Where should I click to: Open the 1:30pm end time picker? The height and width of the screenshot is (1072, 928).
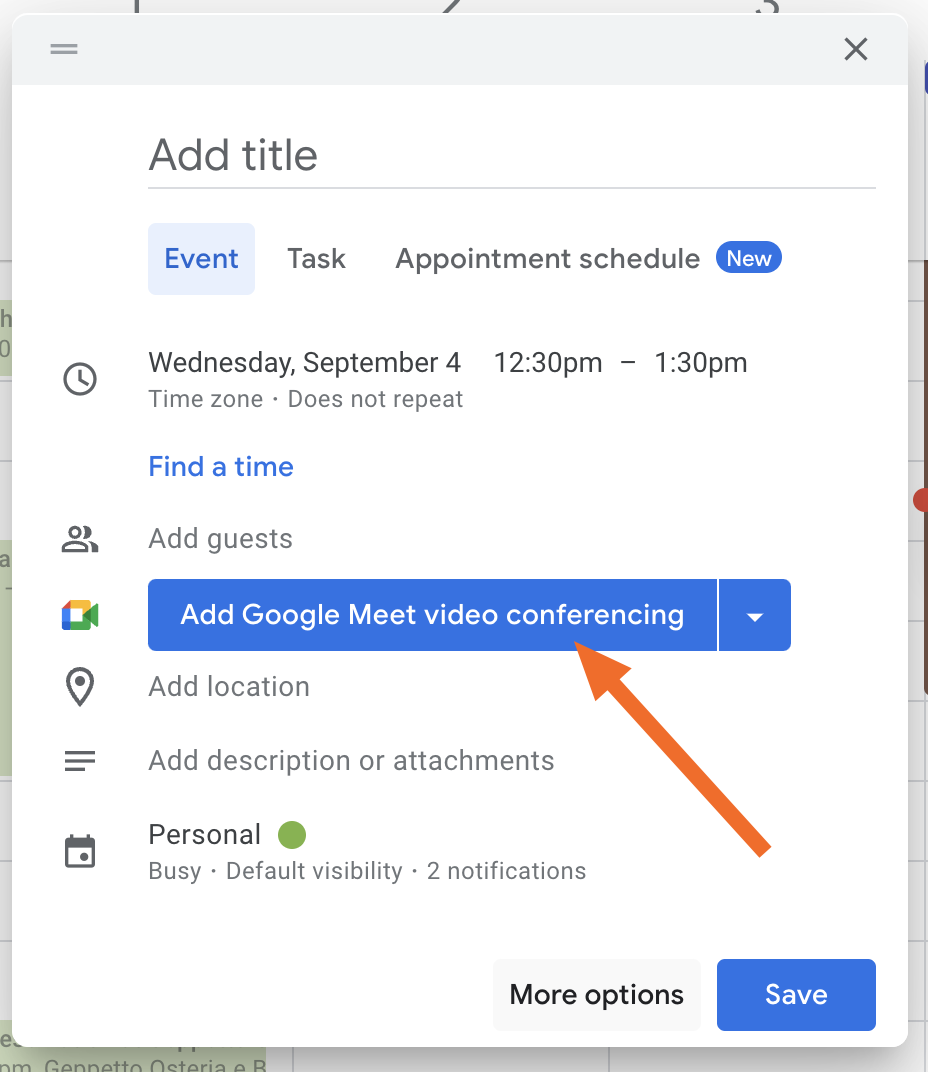tap(701, 362)
